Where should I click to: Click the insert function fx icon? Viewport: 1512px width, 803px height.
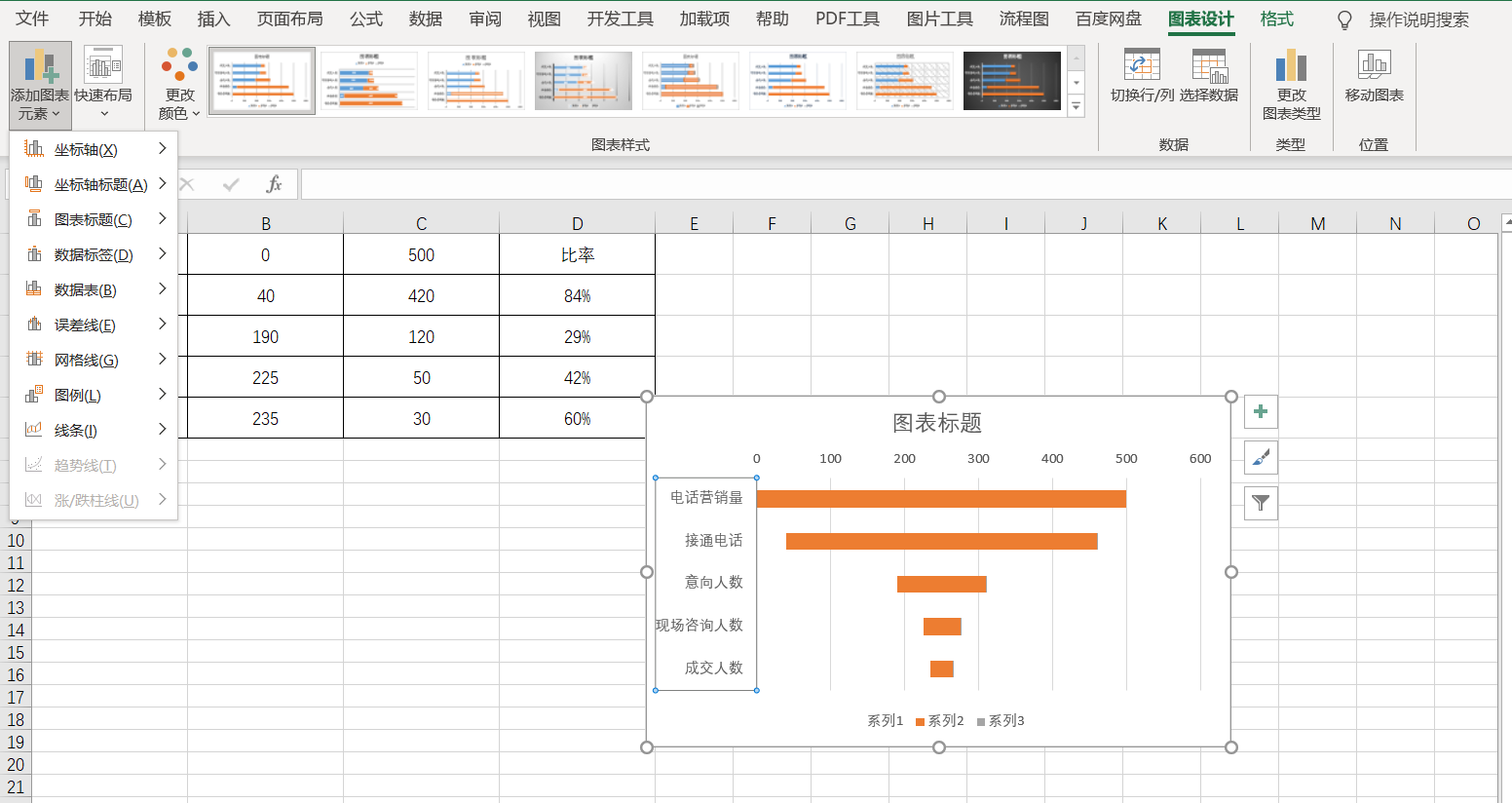pyautogui.click(x=275, y=184)
